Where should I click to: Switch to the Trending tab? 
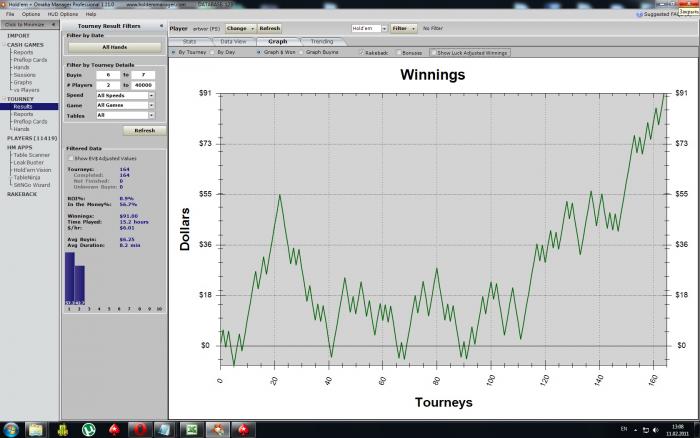point(322,42)
